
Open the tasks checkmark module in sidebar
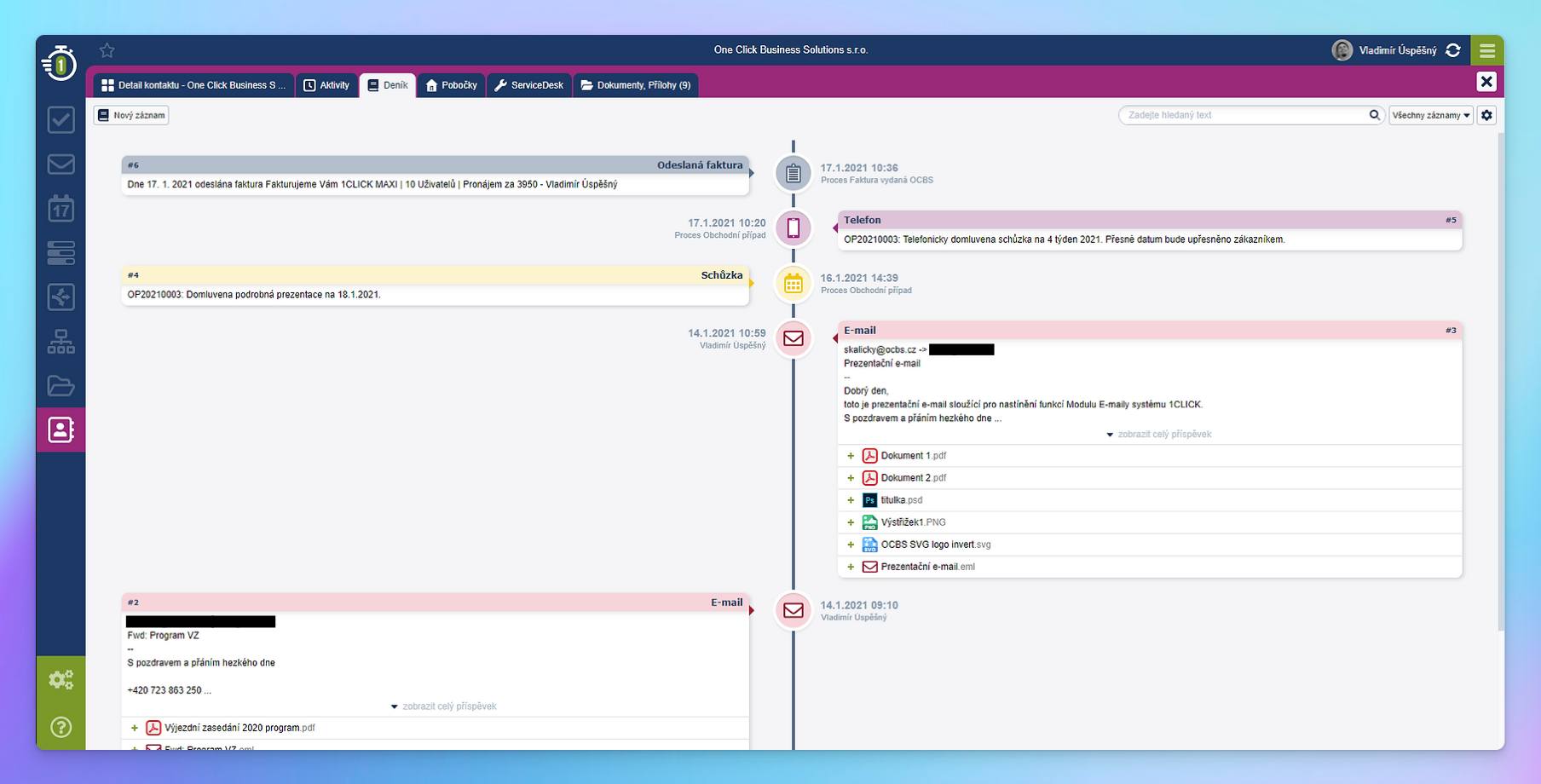[x=61, y=119]
